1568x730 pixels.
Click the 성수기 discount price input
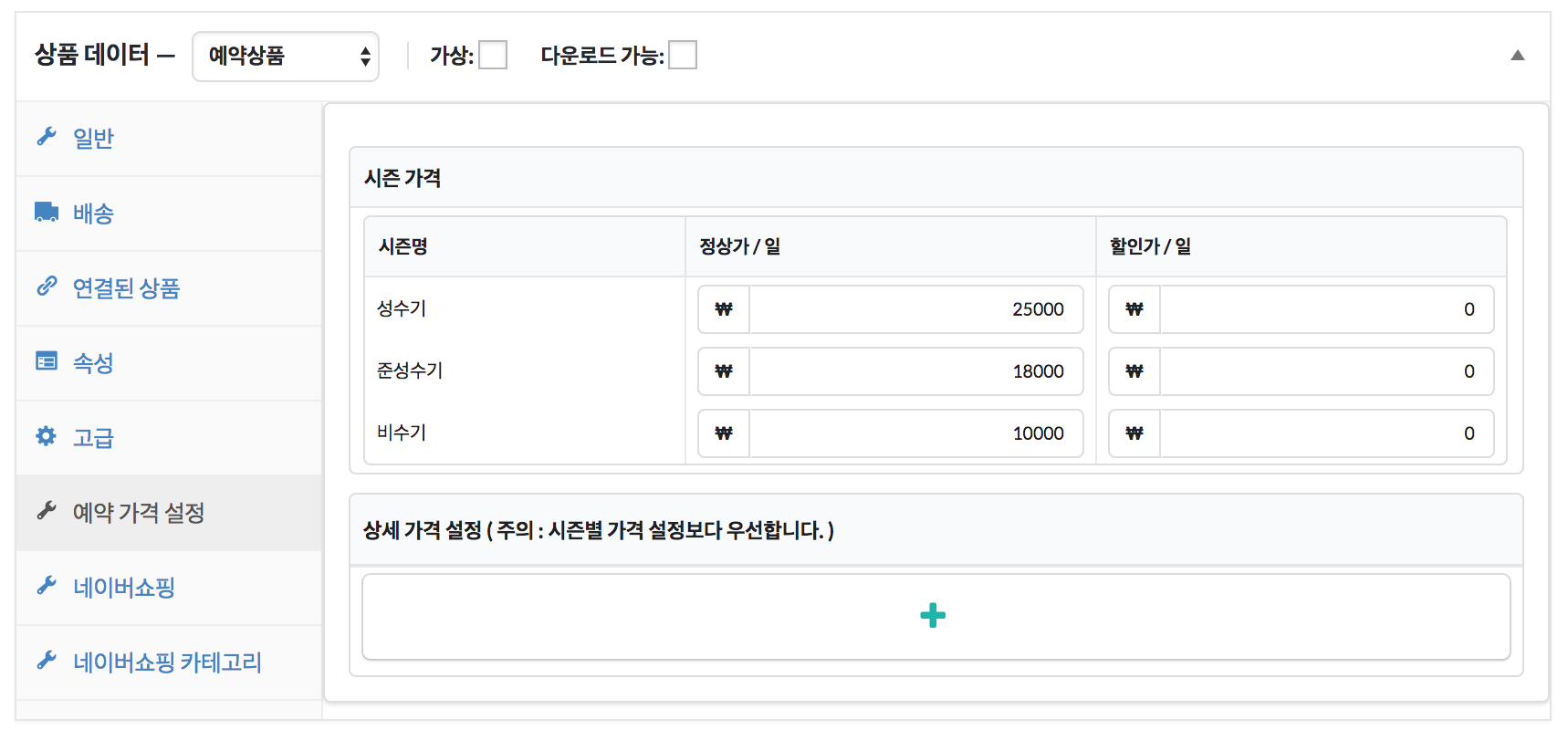pyautogui.click(x=1326, y=309)
